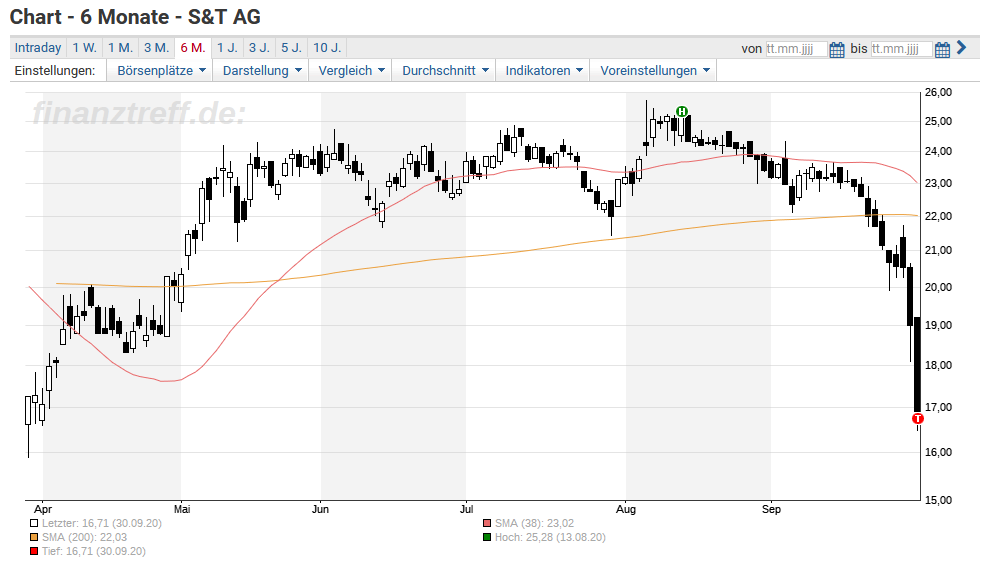Select the 3 J. time range tab

coord(259,48)
